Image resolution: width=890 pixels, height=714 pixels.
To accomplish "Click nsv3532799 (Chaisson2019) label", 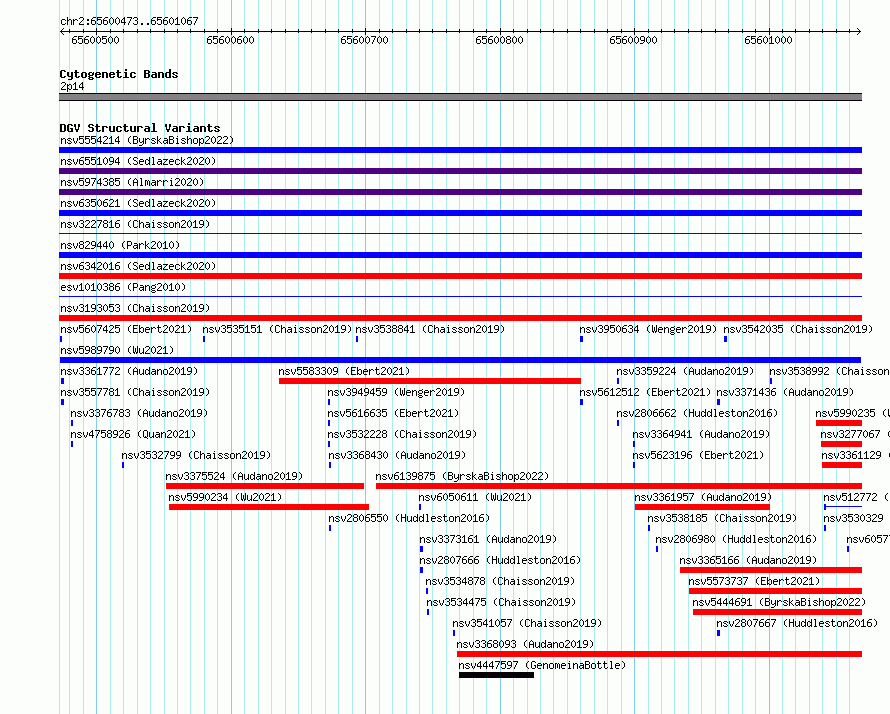I will click(196, 455).
